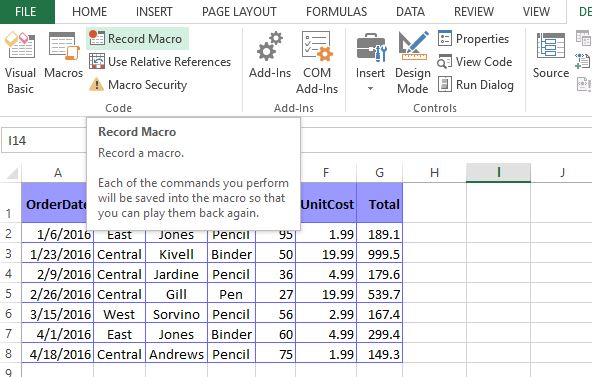
Task: Switch to the REVIEW tab
Action: click(474, 12)
